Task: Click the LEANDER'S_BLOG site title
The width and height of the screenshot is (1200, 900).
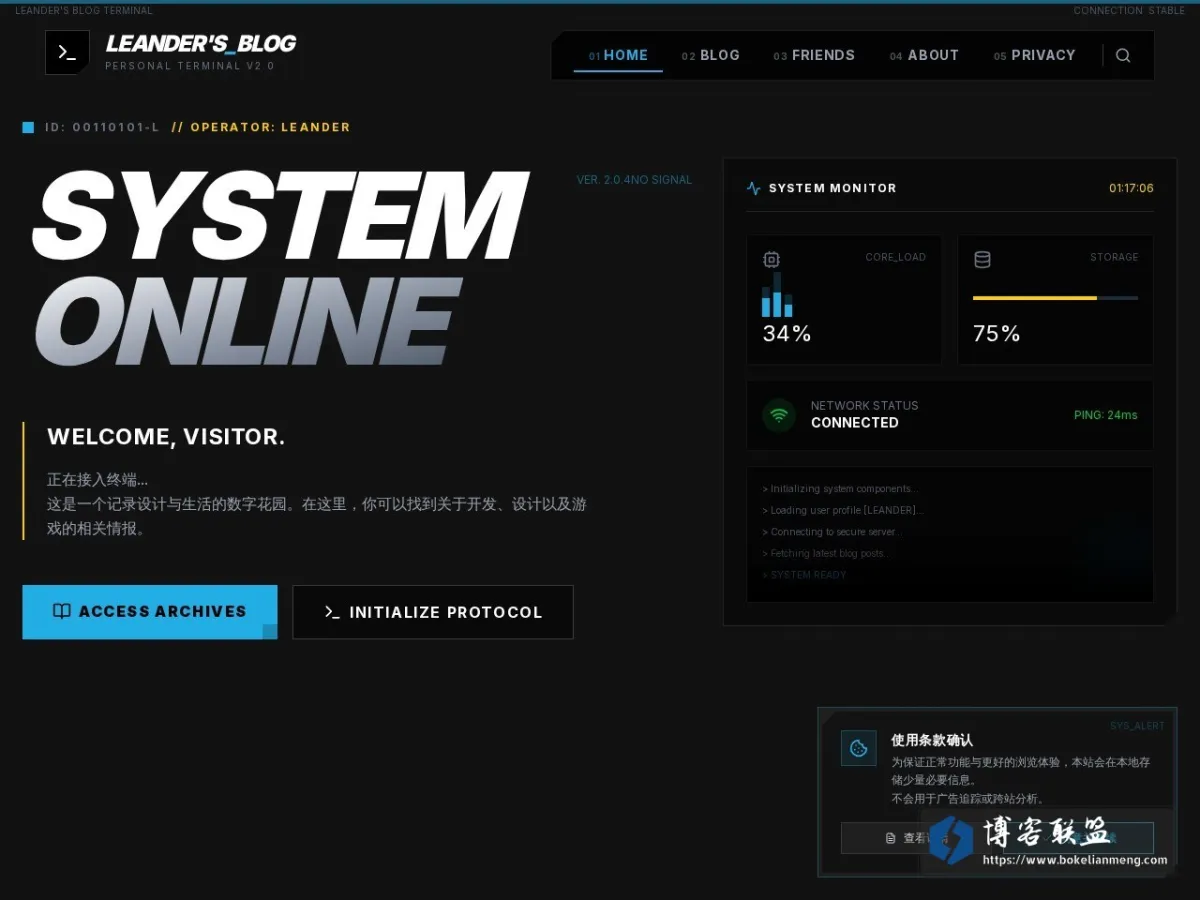Action: coord(201,44)
